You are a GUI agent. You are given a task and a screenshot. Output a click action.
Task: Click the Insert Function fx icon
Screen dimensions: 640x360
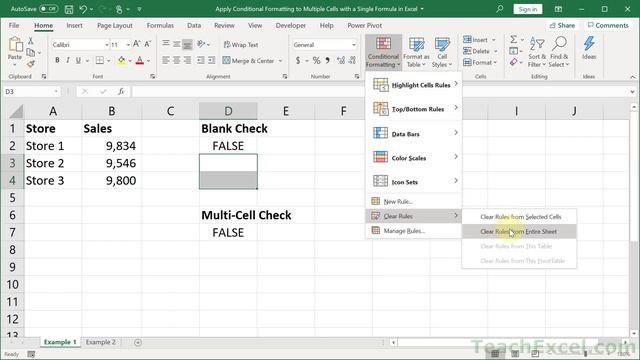pyautogui.click(x=121, y=91)
